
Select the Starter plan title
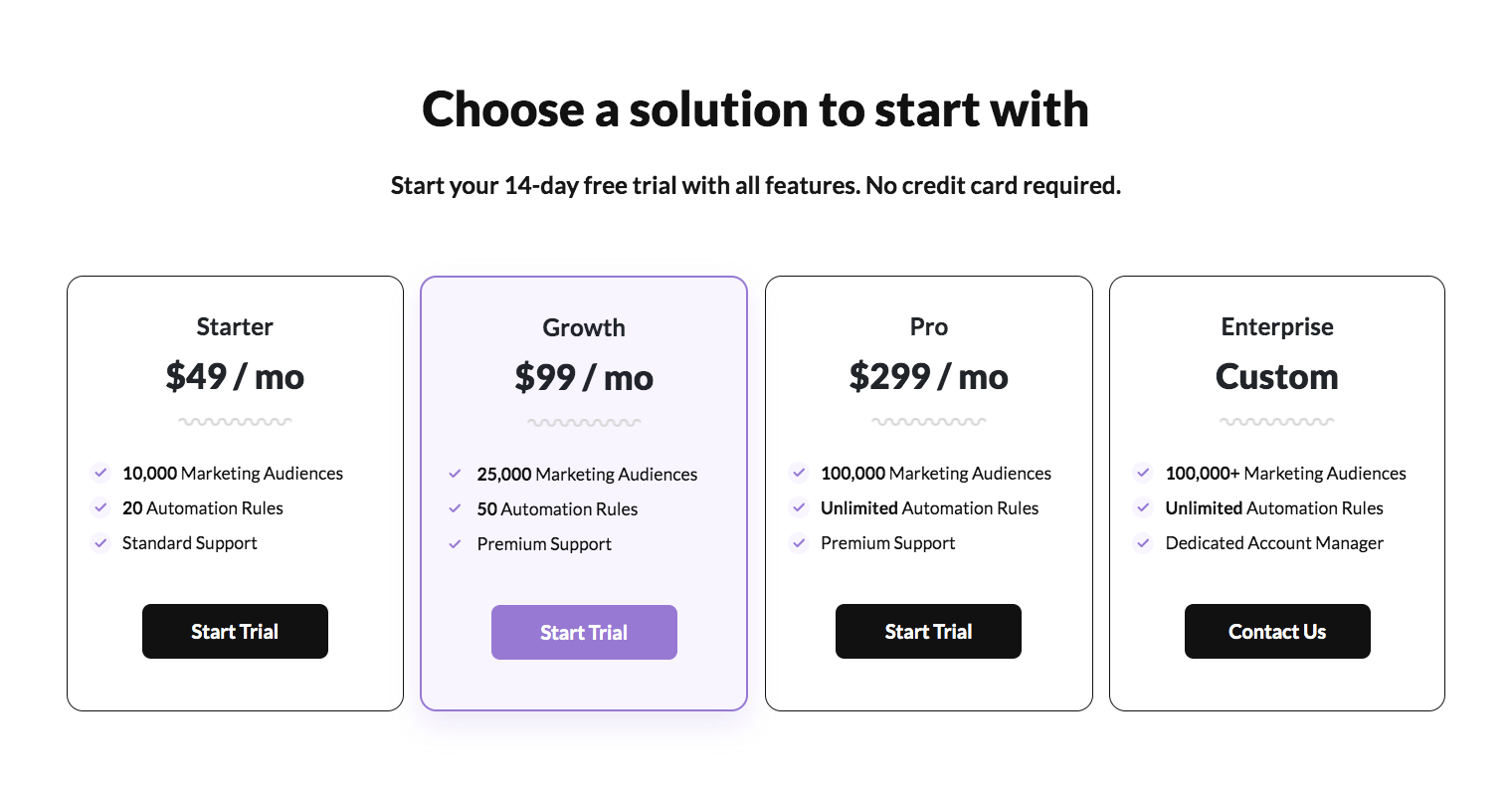coord(235,326)
